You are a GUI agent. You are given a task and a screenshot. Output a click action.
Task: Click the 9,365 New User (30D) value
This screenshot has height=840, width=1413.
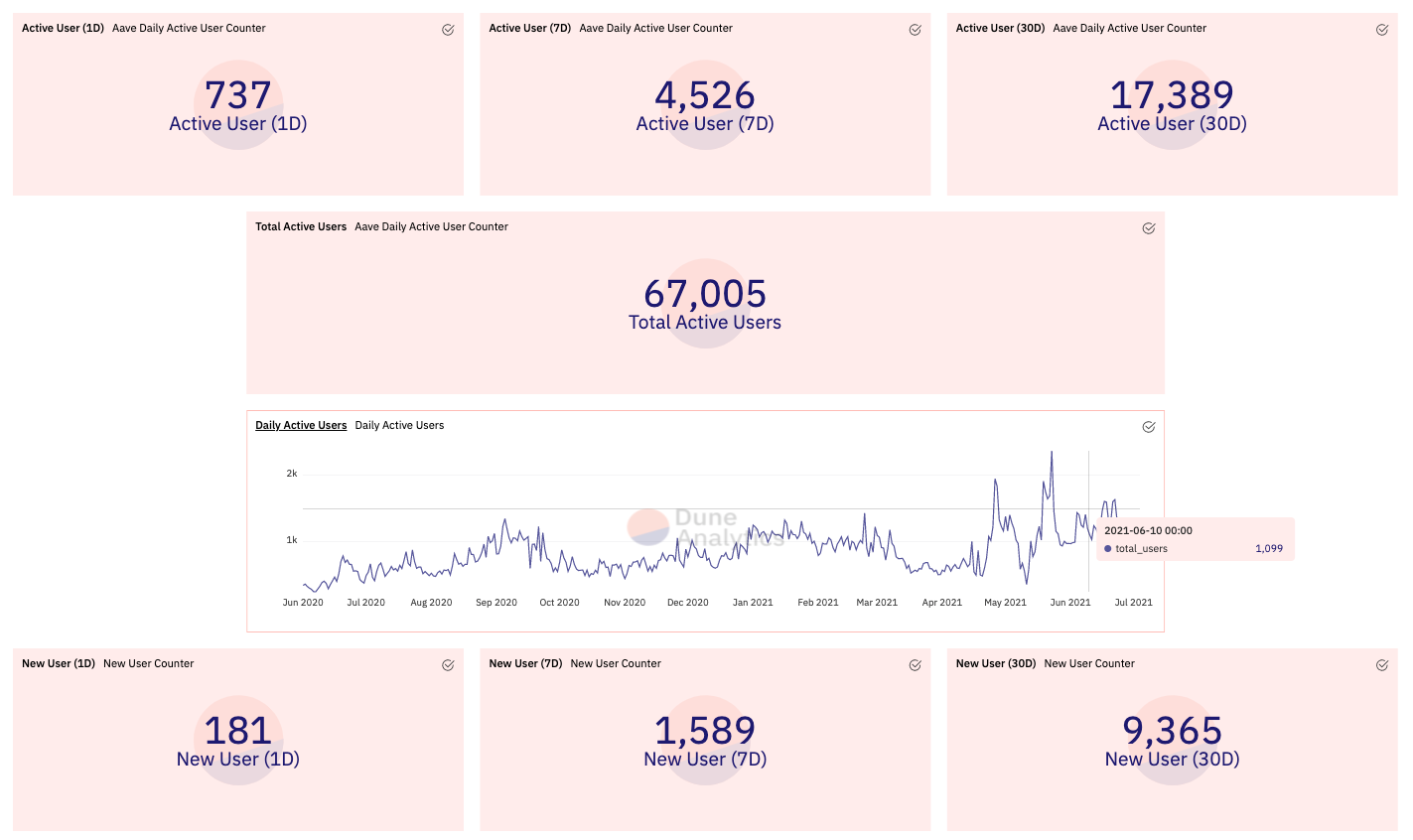(x=1172, y=731)
